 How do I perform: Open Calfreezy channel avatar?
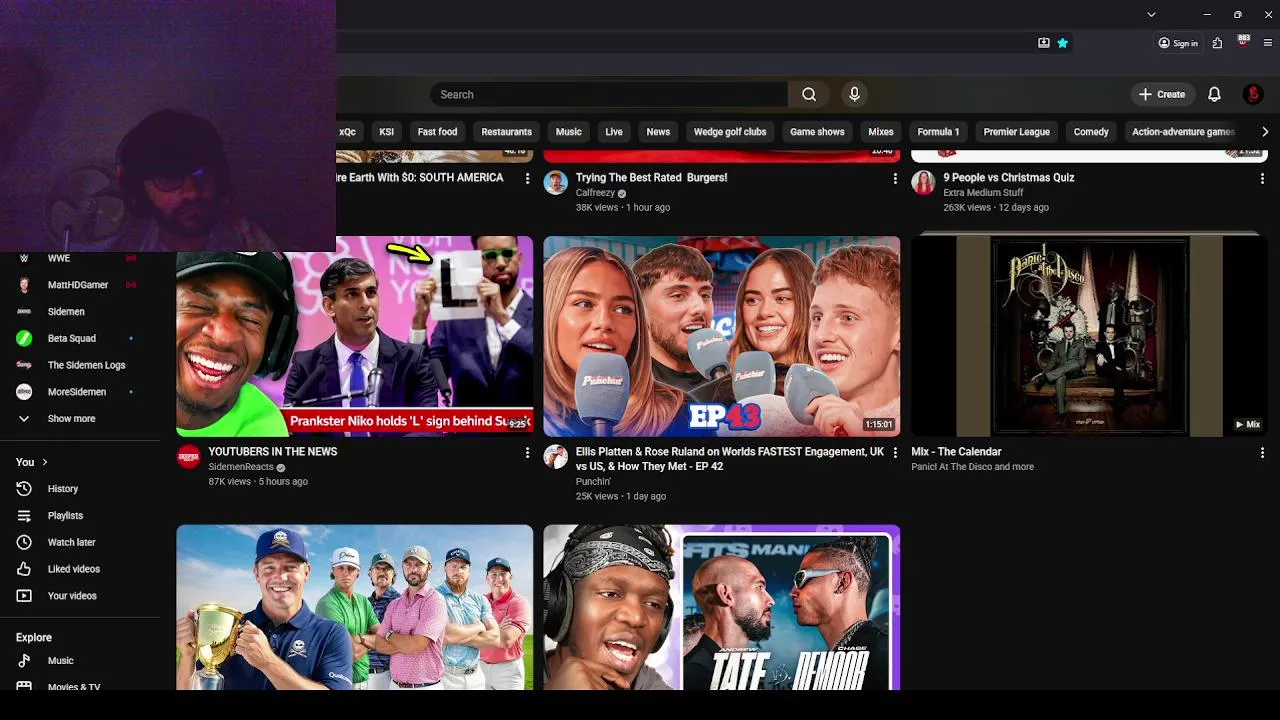(555, 182)
